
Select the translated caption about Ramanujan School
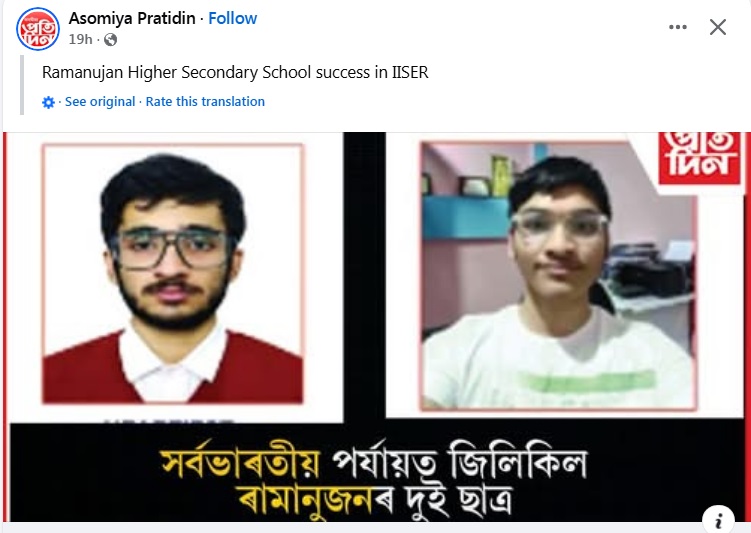pos(235,72)
